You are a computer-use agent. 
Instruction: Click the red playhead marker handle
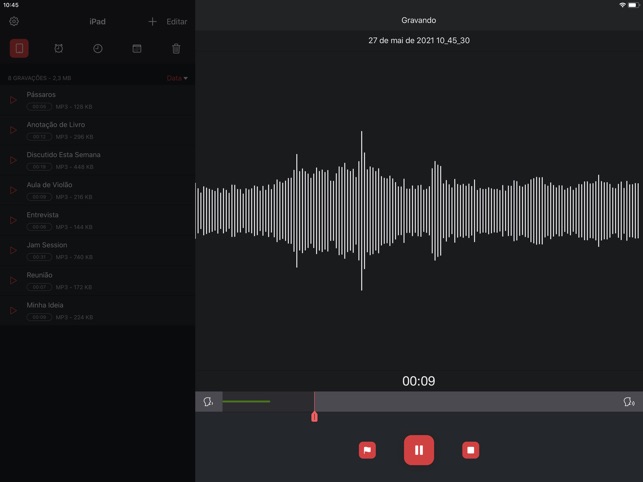314,417
